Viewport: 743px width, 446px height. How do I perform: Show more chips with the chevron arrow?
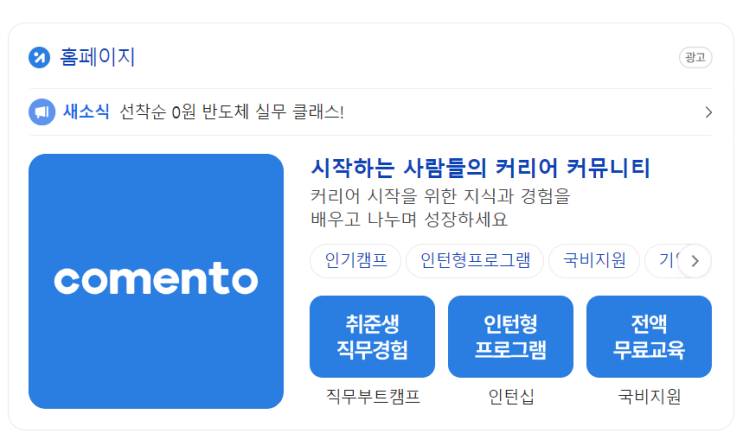point(695,261)
